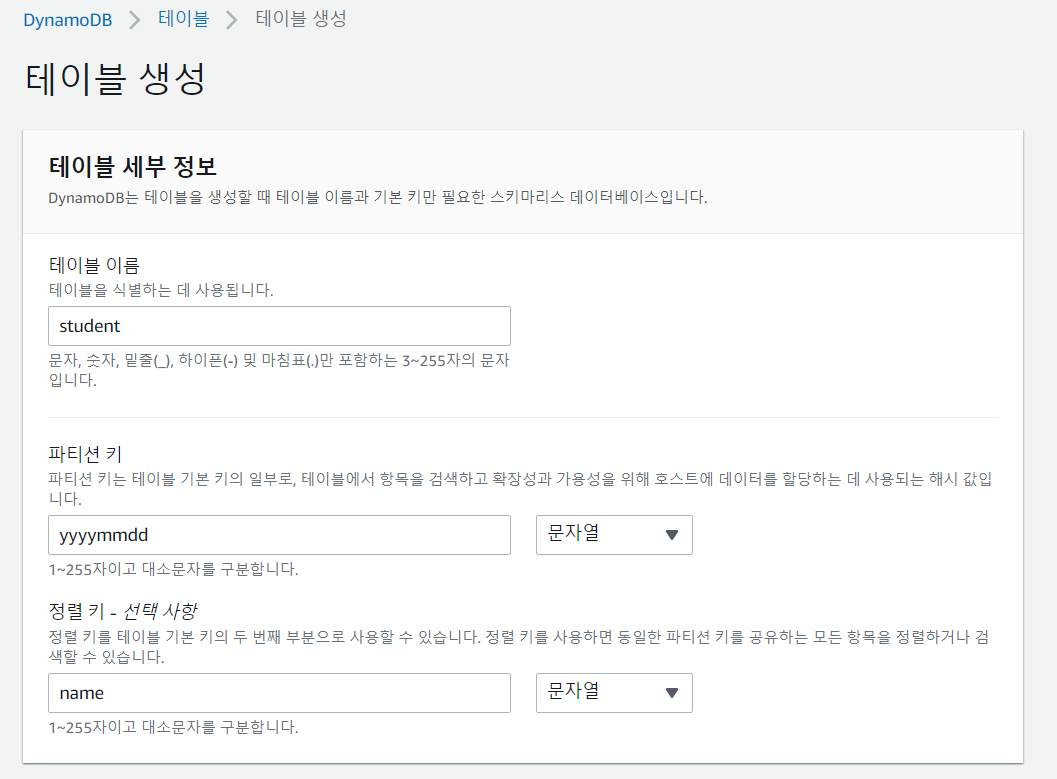Click the 정렬 키 - 선택 사항 label
Screen dimensions: 1057x779
[123, 611]
